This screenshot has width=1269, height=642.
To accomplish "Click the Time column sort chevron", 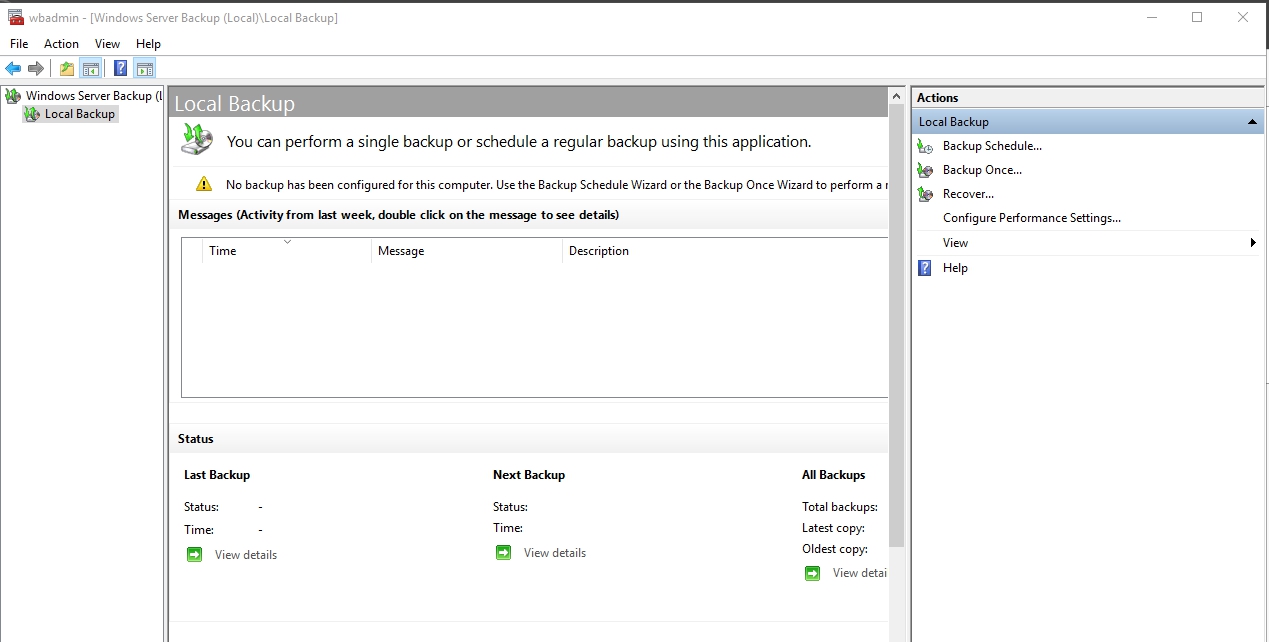I will tap(287, 241).
